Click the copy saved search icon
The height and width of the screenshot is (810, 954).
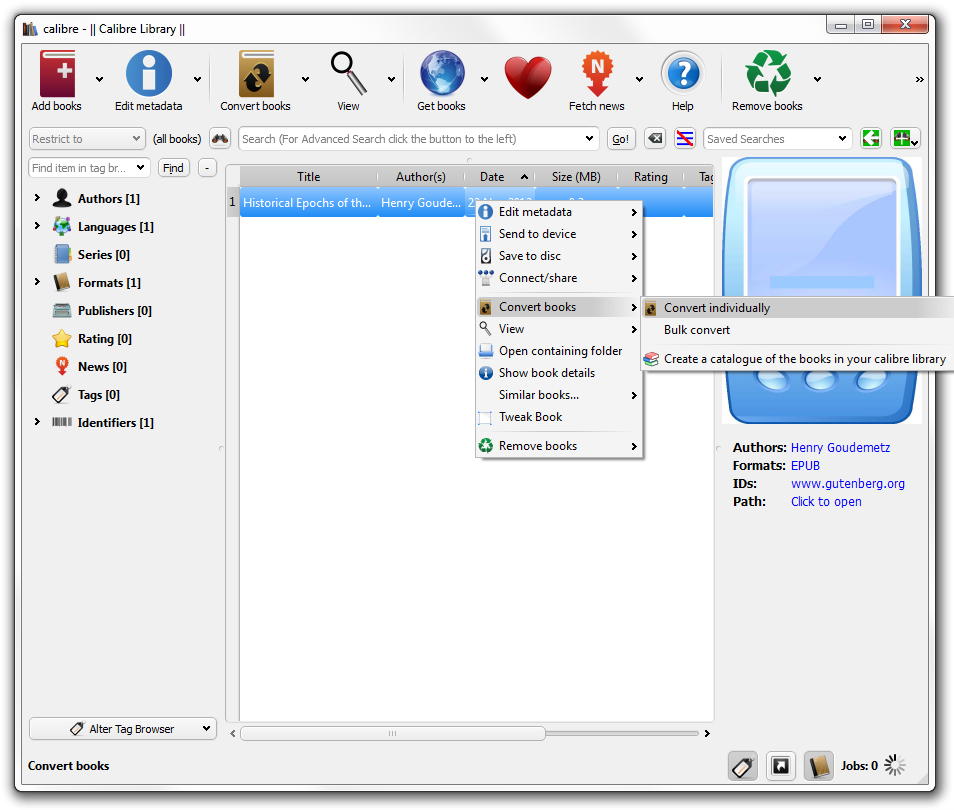click(871, 139)
